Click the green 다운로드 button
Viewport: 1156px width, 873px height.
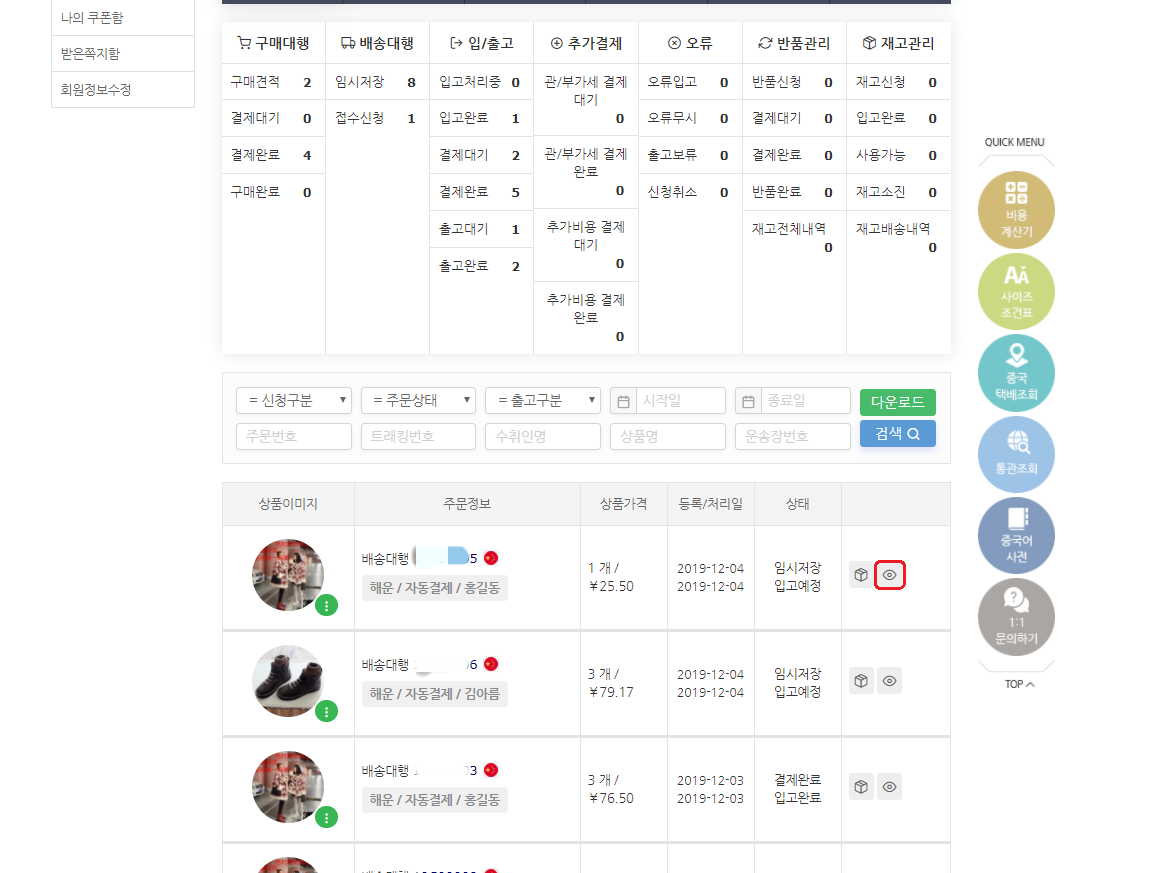pos(897,402)
